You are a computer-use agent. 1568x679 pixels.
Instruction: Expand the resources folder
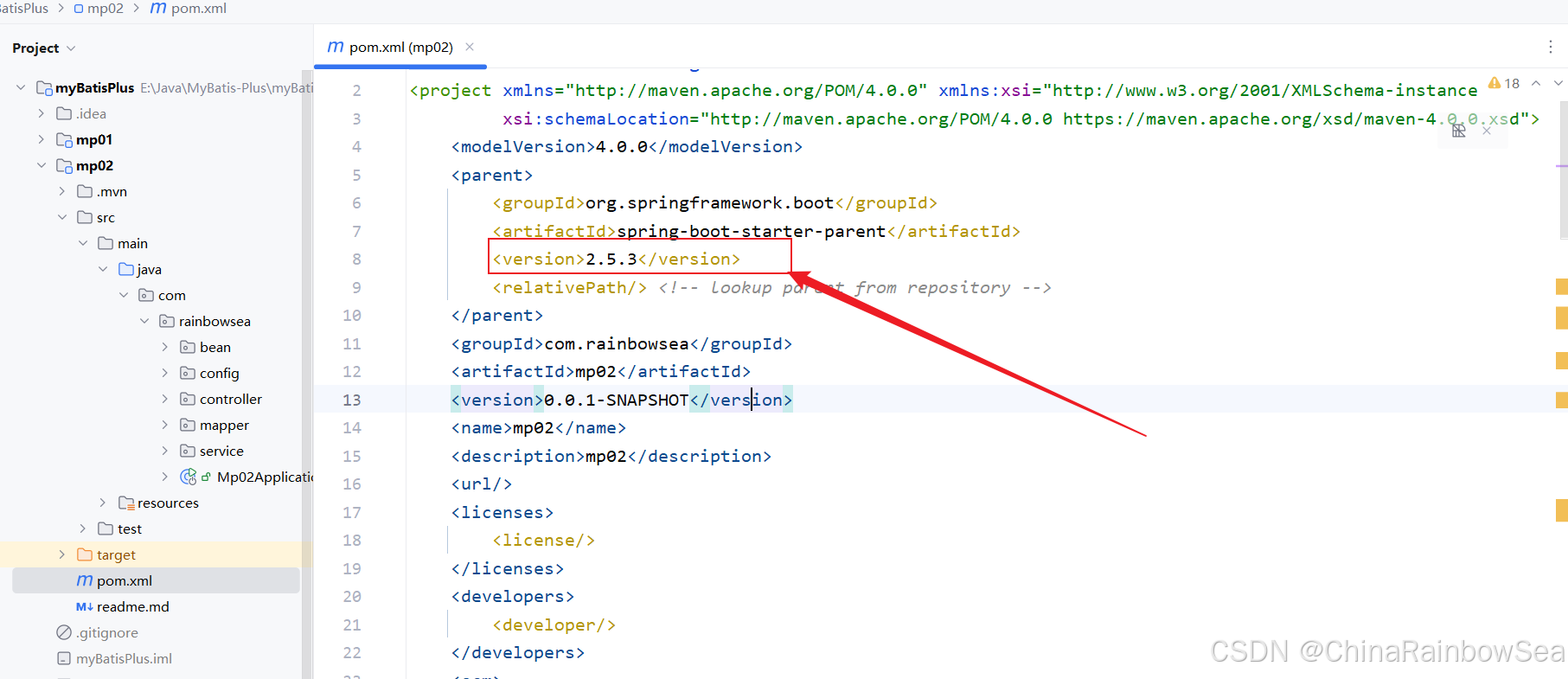pos(103,503)
